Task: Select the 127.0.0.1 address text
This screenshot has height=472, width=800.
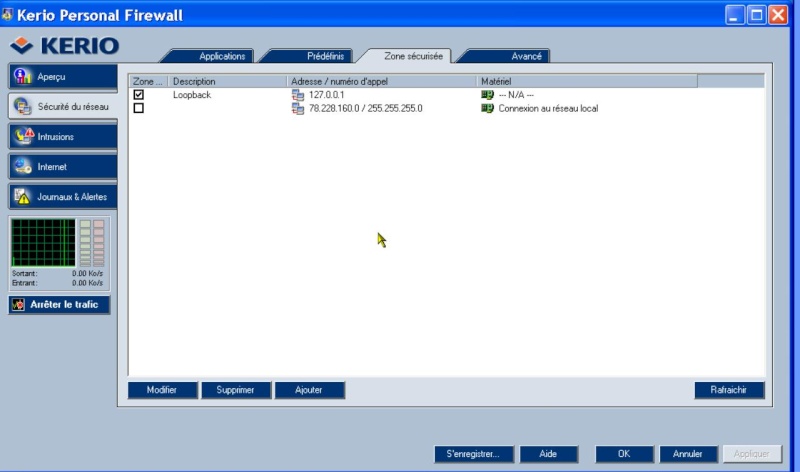Action: coord(327,95)
